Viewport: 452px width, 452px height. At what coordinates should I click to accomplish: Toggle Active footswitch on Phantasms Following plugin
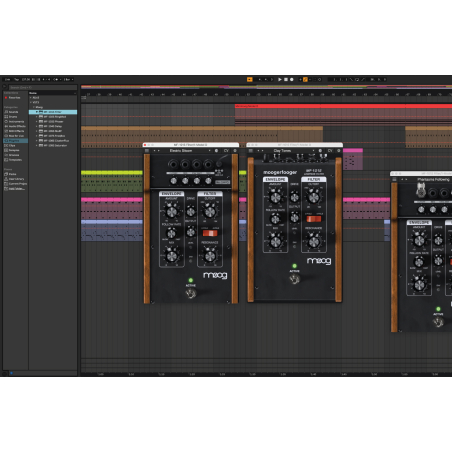(x=438, y=322)
